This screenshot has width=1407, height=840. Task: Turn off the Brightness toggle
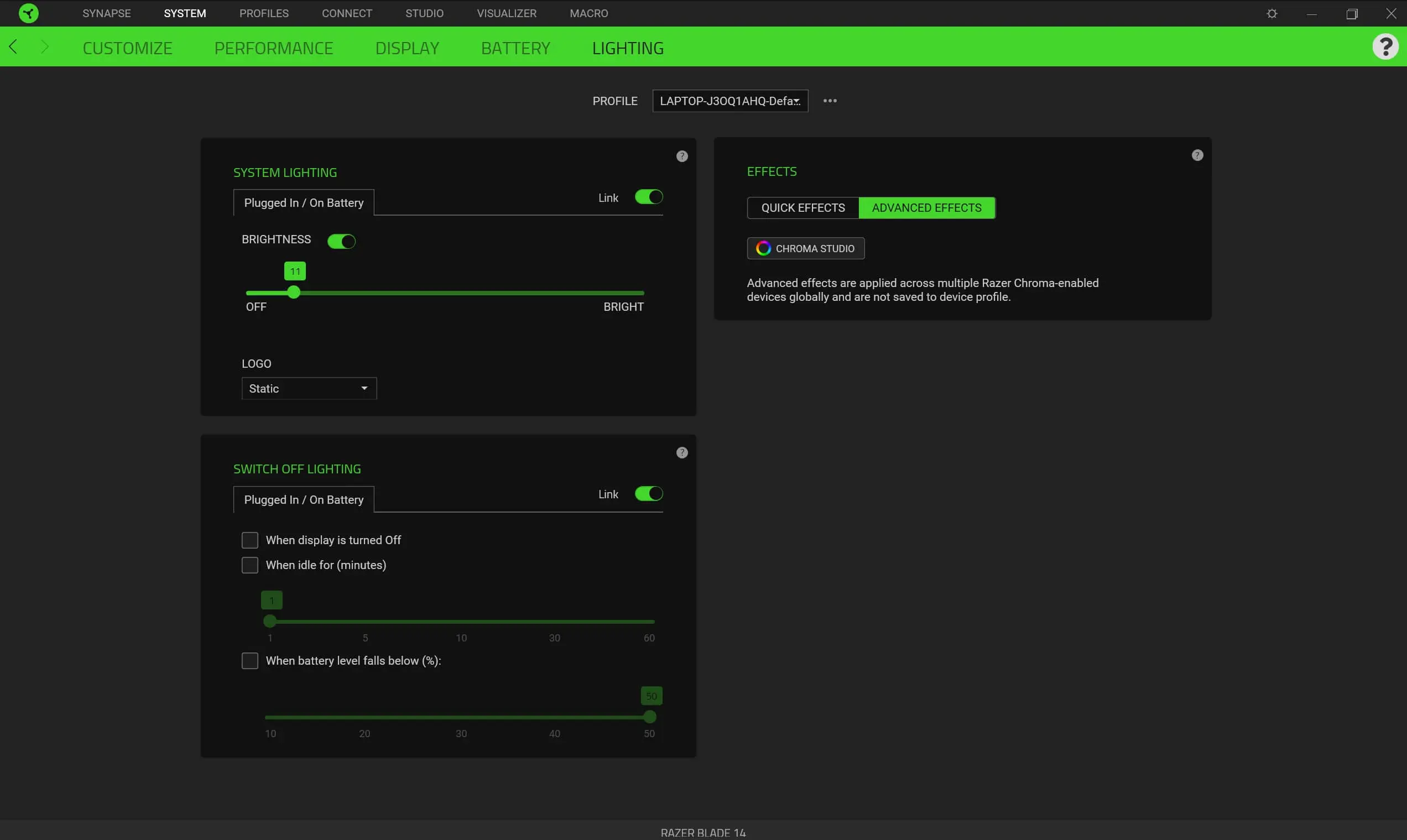pos(341,241)
